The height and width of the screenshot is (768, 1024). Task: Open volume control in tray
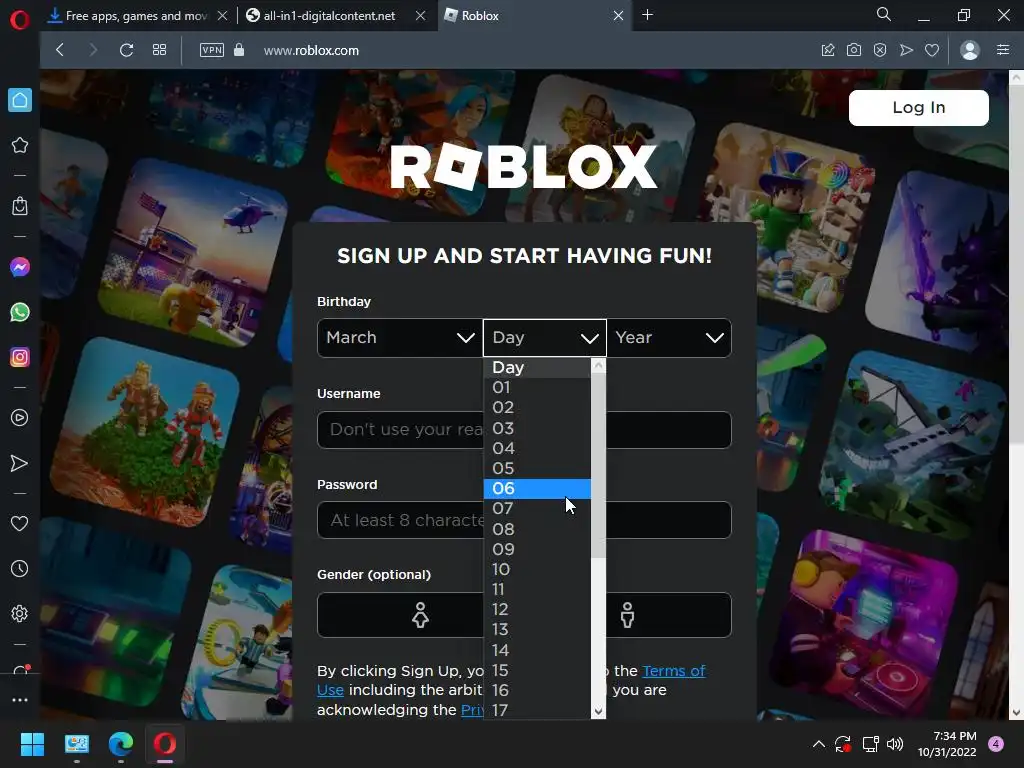click(895, 744)
